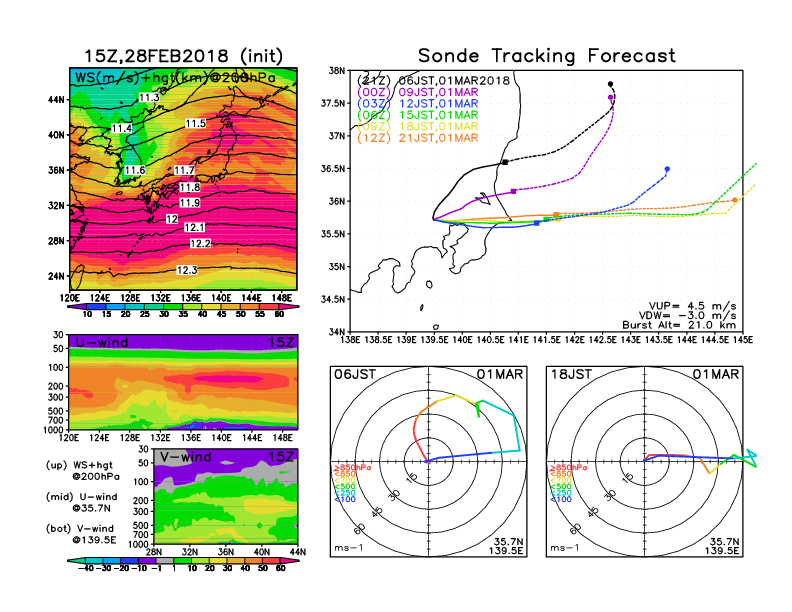Click the 'U-wind' cross-section label
Screen dimensions: 792x612
(x=102, y=342)
